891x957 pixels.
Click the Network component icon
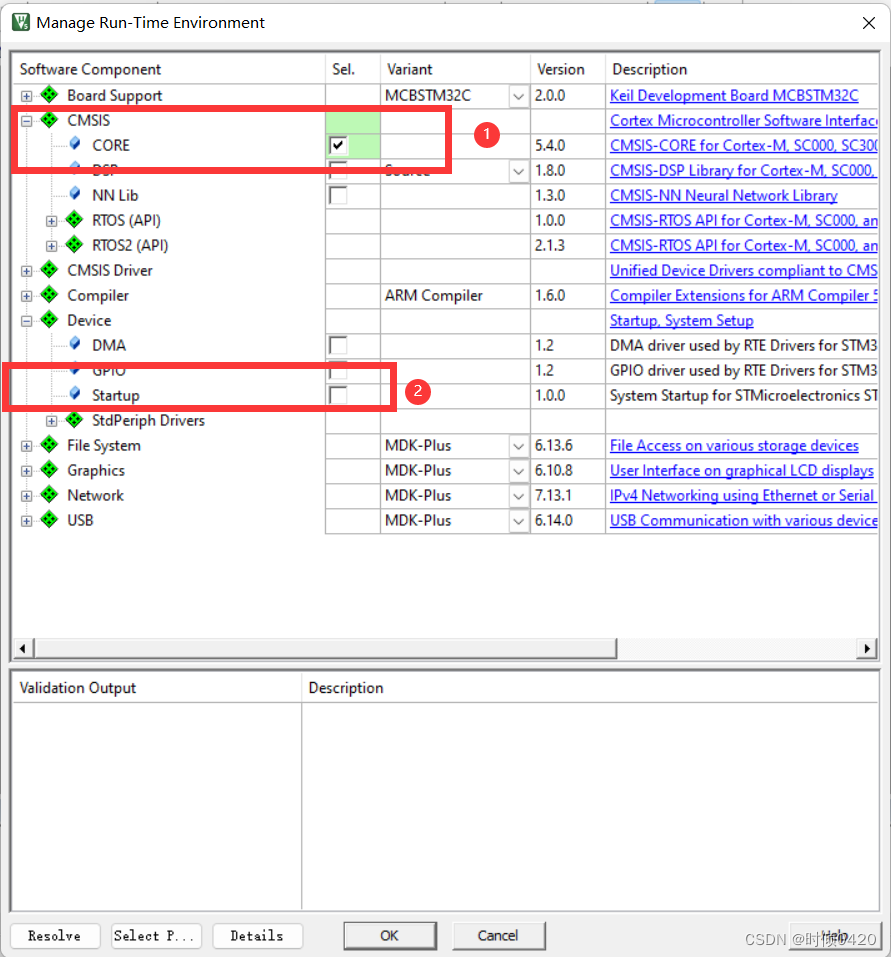pos(49,494)
